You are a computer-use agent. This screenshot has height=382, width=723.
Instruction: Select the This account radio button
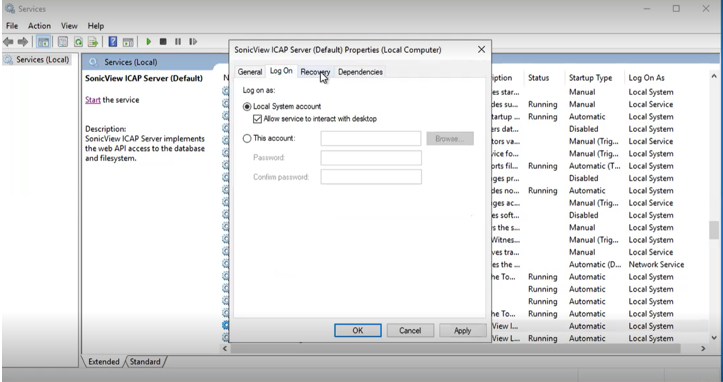tap(247, 138)
